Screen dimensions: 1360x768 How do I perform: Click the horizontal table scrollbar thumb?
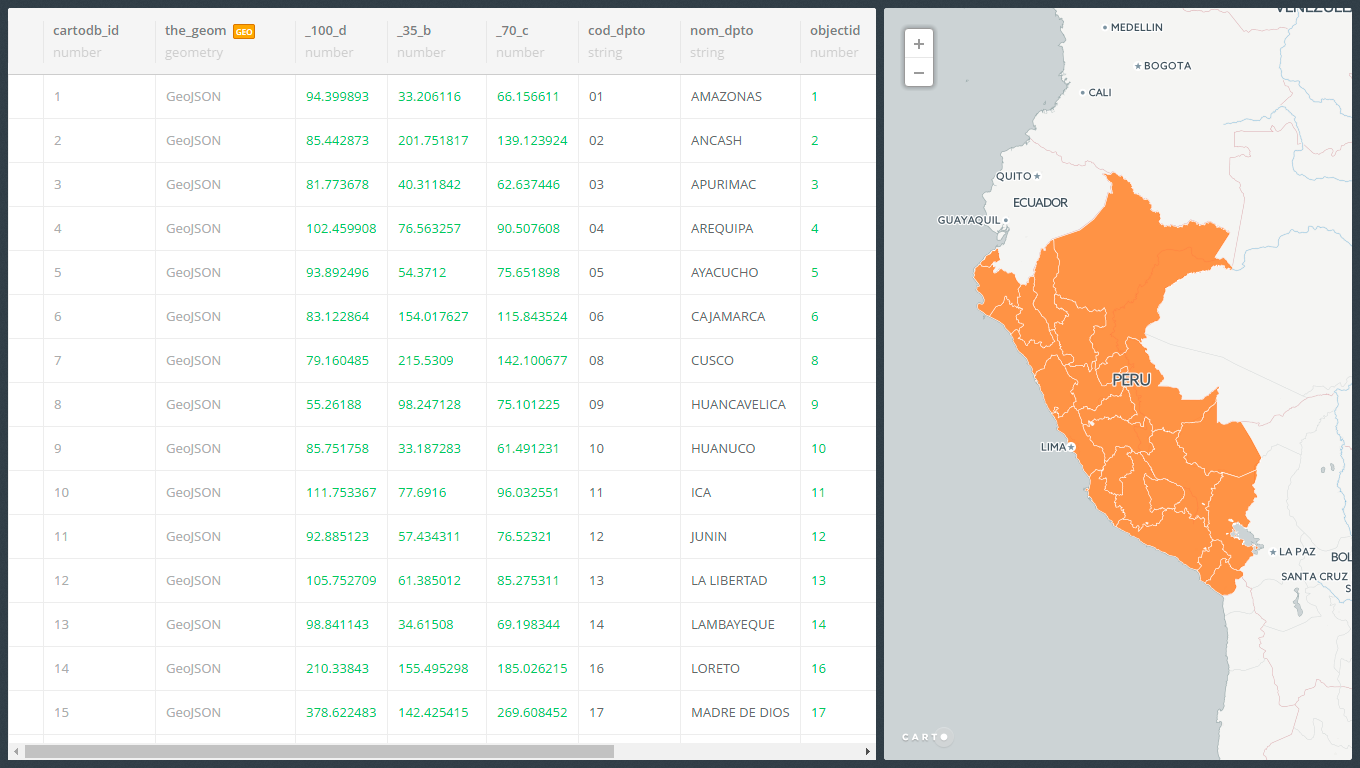(319, 751)
